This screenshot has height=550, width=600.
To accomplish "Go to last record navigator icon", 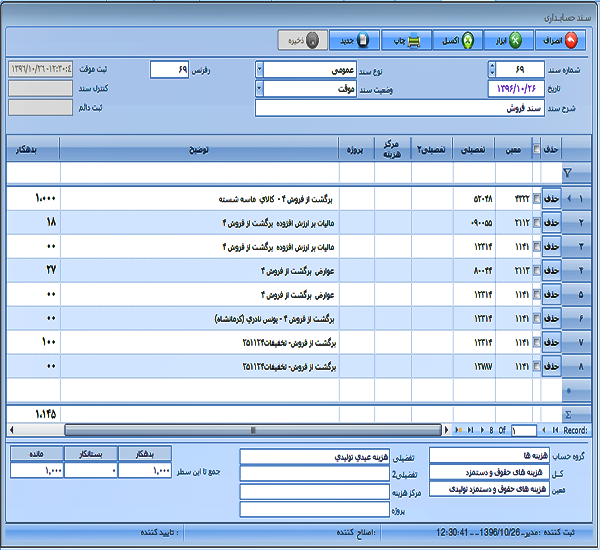I will 471,431.
